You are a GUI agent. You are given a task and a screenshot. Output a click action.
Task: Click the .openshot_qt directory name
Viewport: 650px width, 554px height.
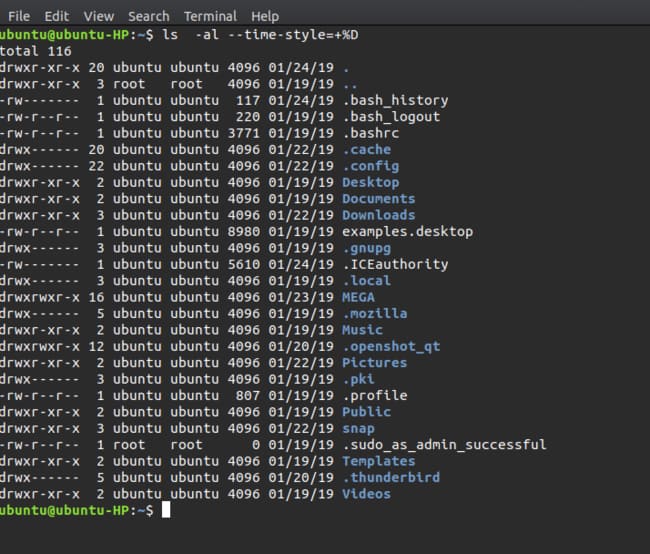click(390, 346)
